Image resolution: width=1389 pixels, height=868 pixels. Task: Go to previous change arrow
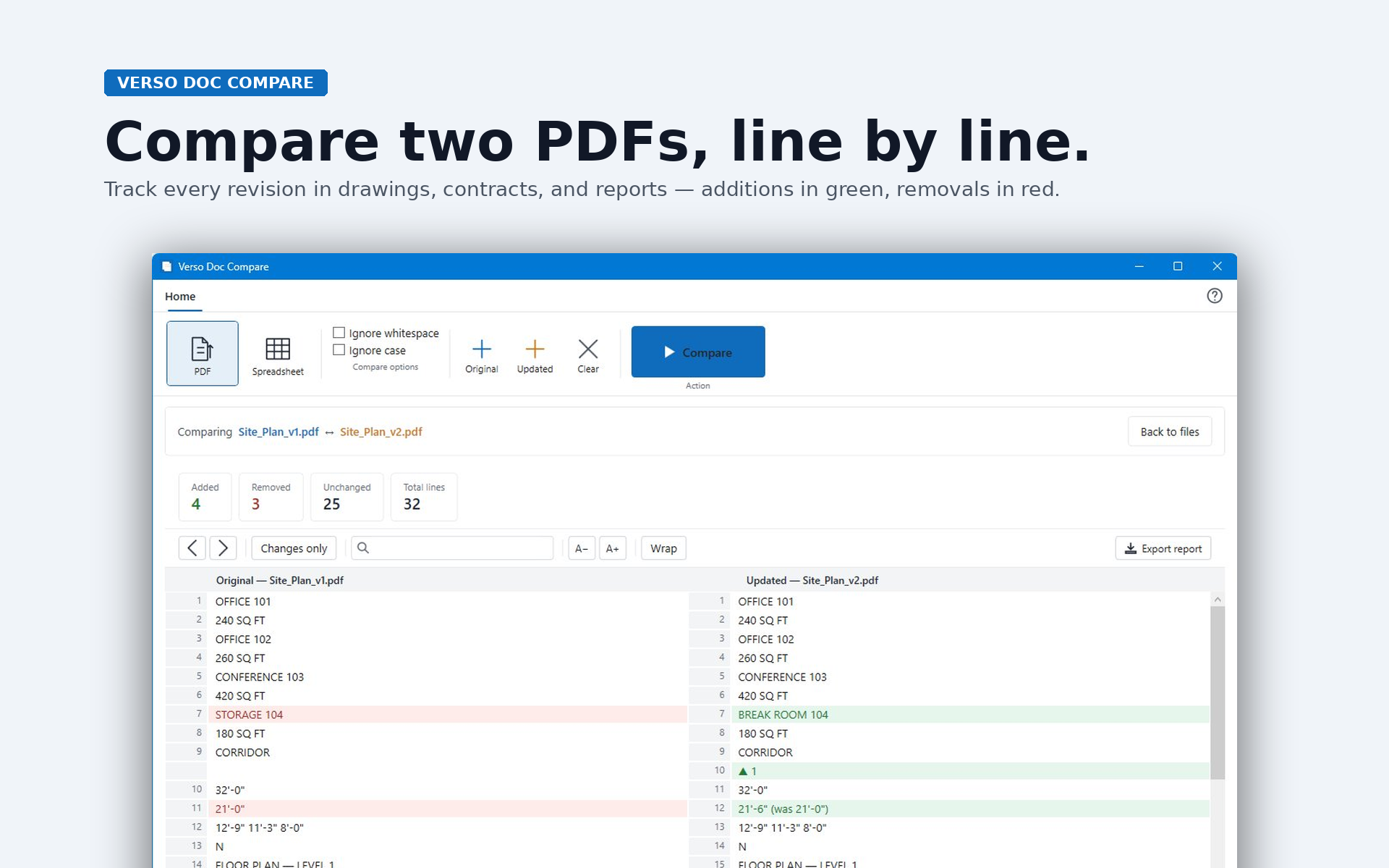point(192,548)
